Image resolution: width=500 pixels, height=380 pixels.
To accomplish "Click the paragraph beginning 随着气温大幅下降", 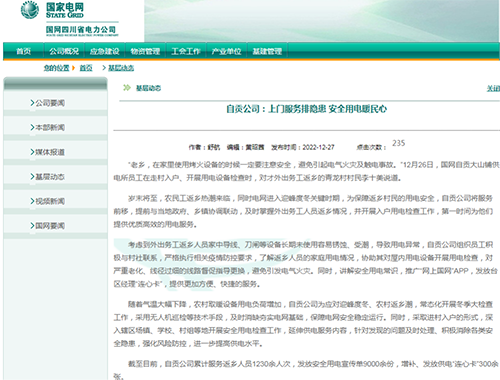I will pyautogui.click(x=303, y=324).
